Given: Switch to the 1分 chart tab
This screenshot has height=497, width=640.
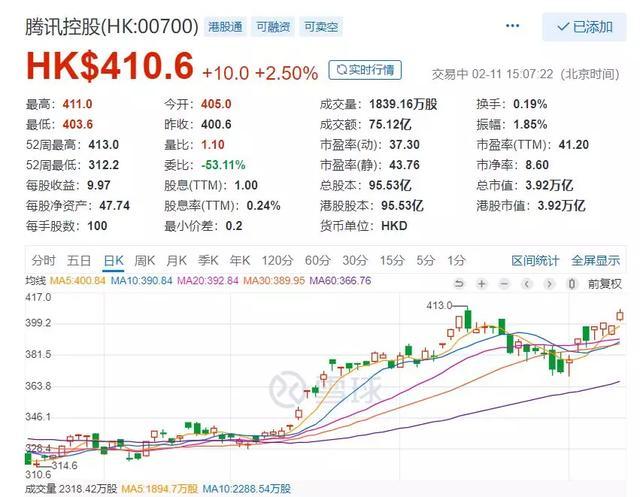Looking at the screenshot, I should (456, 260).
